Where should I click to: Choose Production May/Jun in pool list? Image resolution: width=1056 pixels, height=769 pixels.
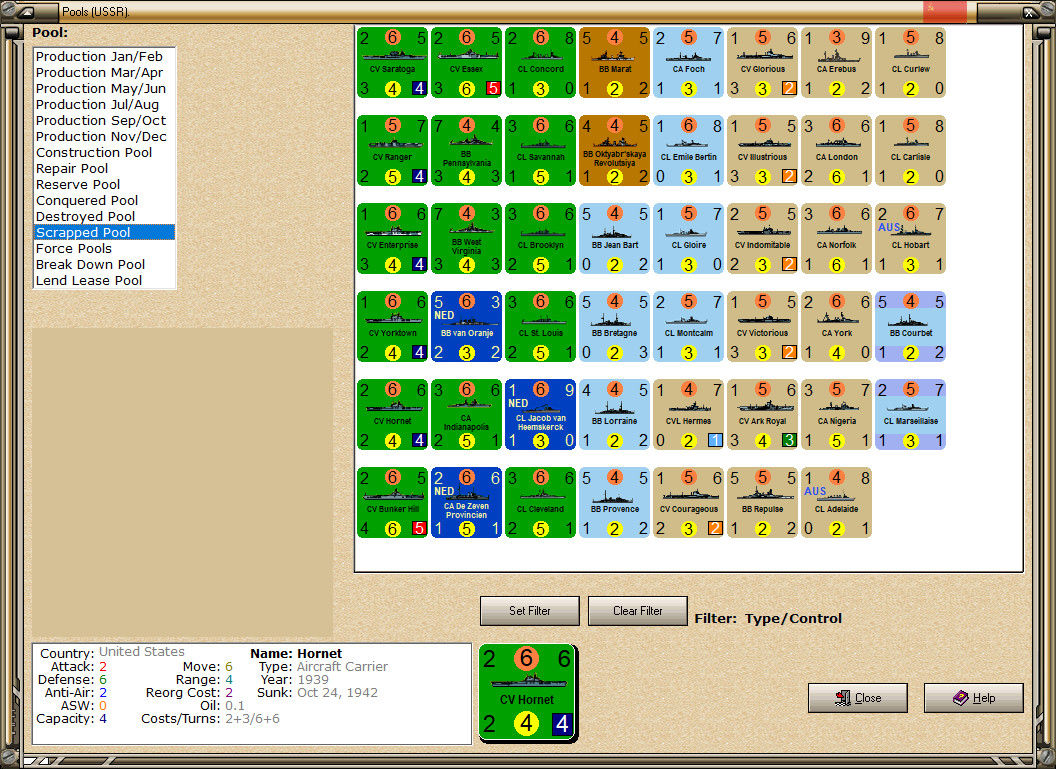click(x=104, y=89)
